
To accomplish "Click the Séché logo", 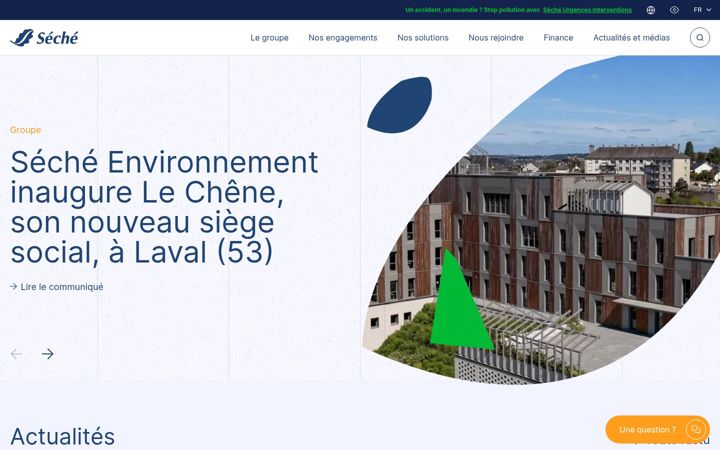I will (x=44, y=38).
